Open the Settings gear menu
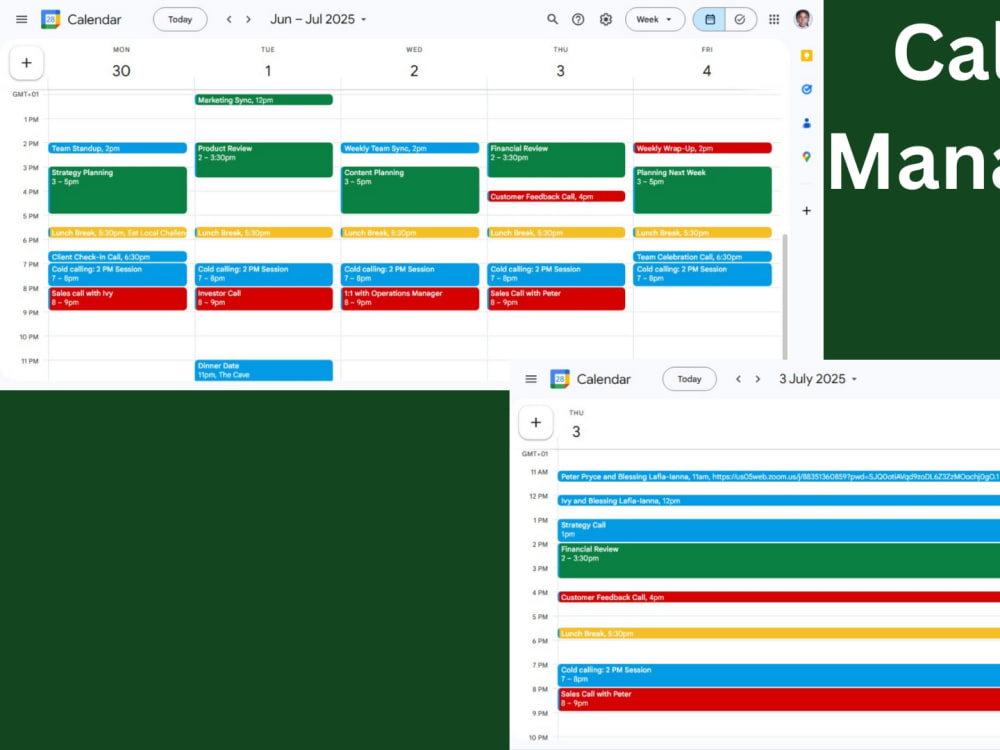Screen dimensions: 1000x750 pyautogui.click(x=605, y=20)
